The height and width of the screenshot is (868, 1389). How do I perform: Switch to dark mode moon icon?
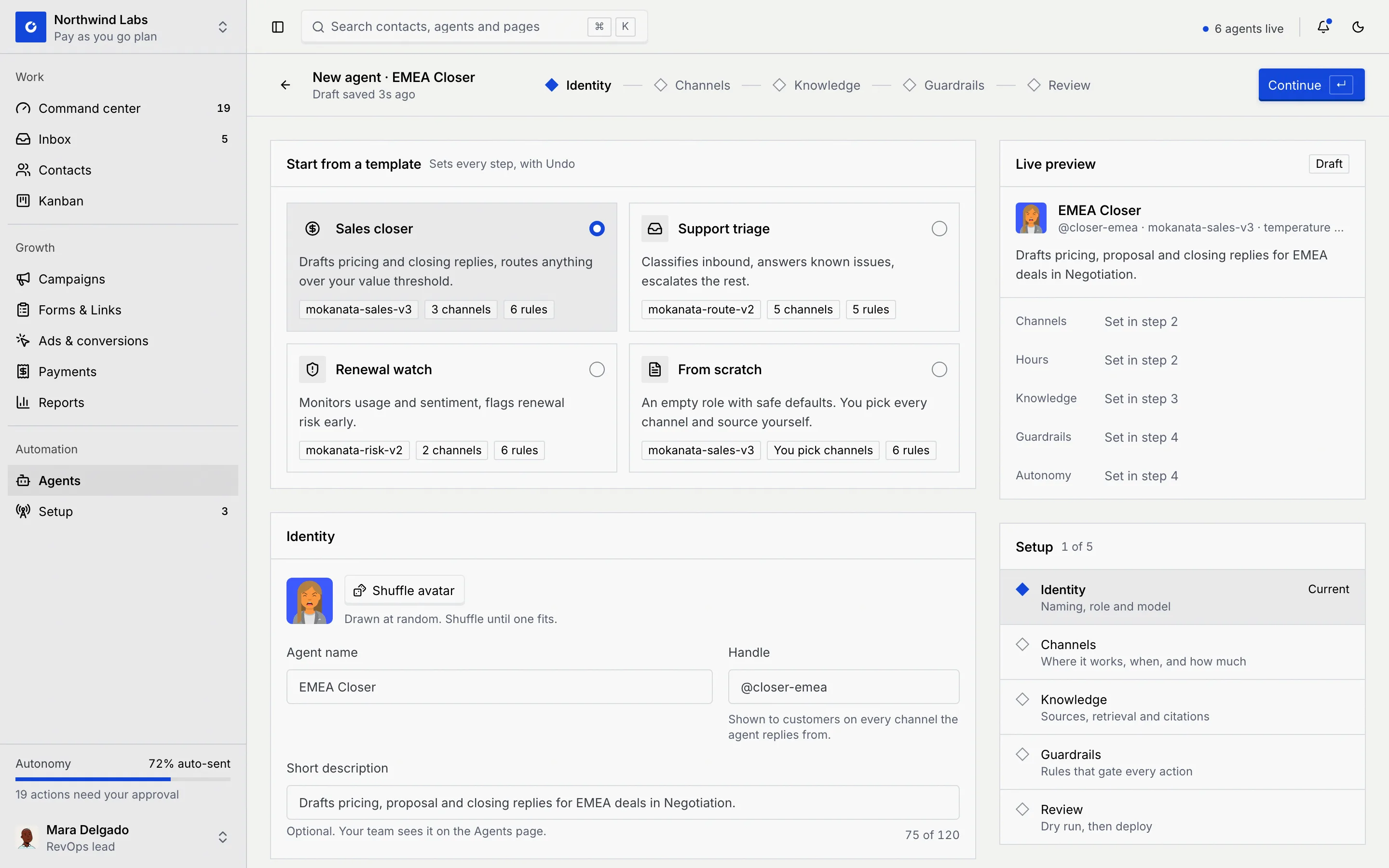(1358, 27)
